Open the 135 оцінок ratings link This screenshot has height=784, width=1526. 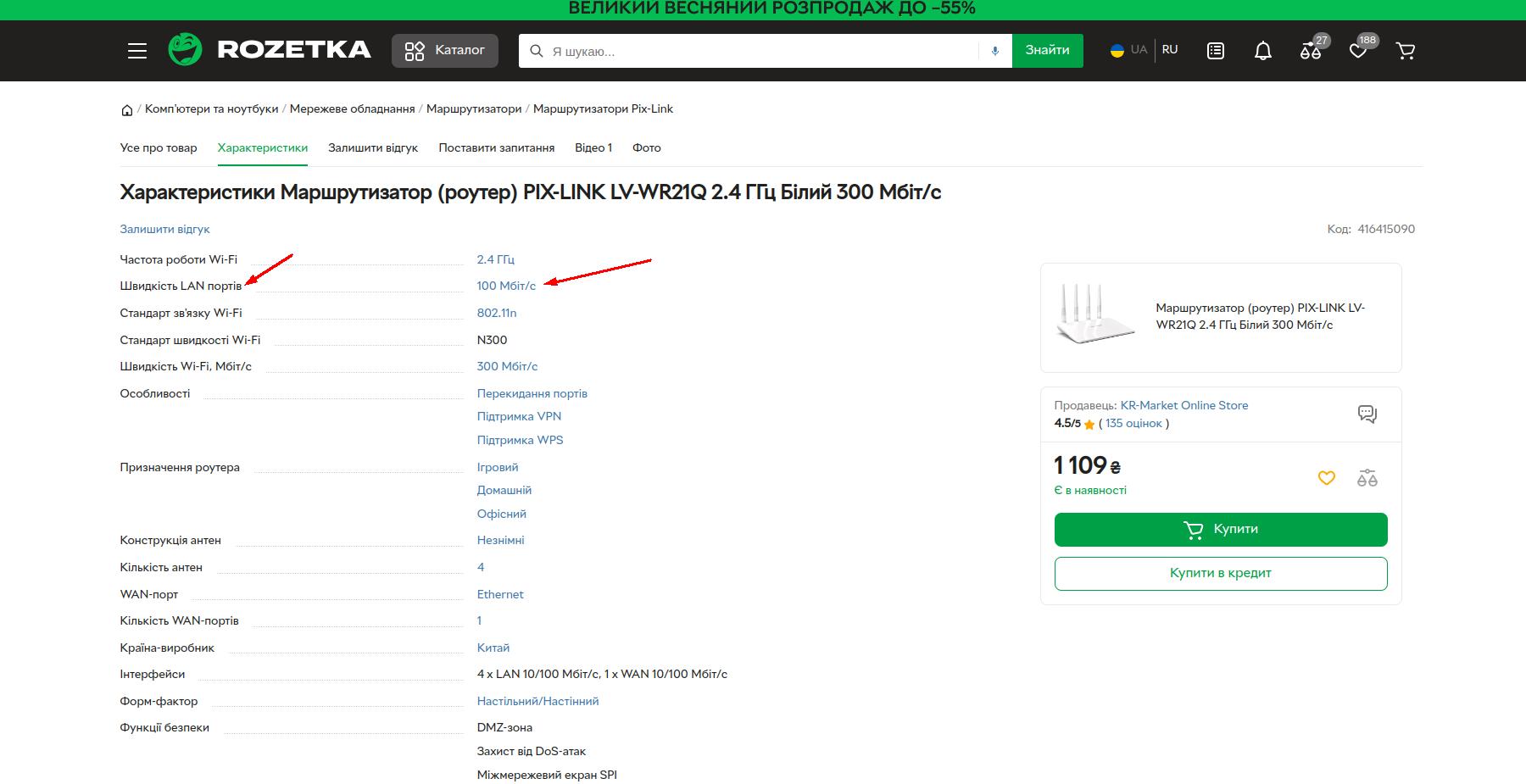(x=1133, y=424)
